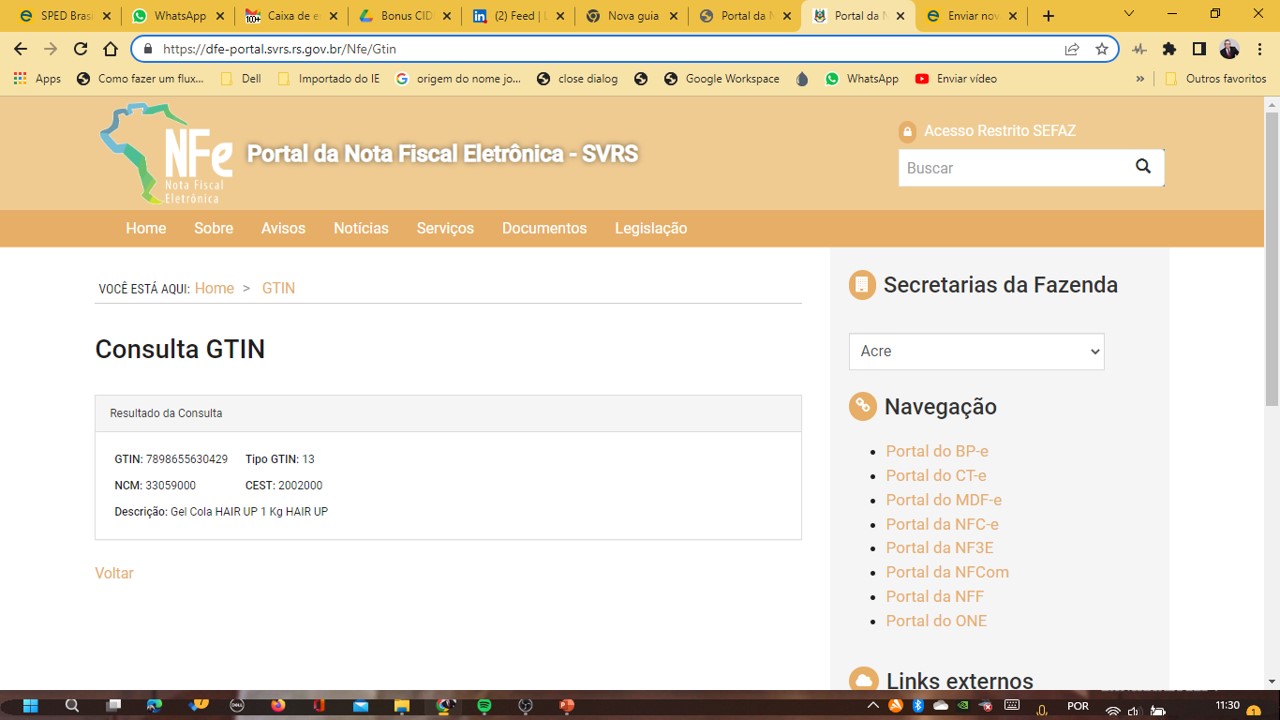Viewport: 1280px width, 720px height.
Task: Open the Dell app on the taskbar
Action: [x=237, y=705]
